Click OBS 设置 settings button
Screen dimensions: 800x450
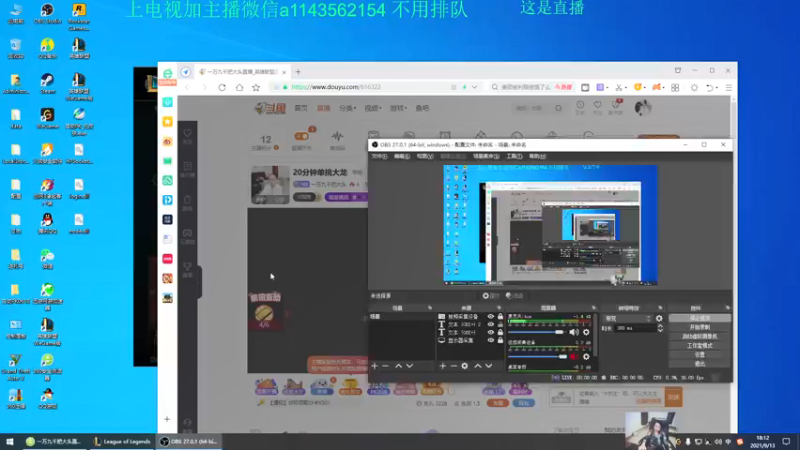(x=699, y=355)
